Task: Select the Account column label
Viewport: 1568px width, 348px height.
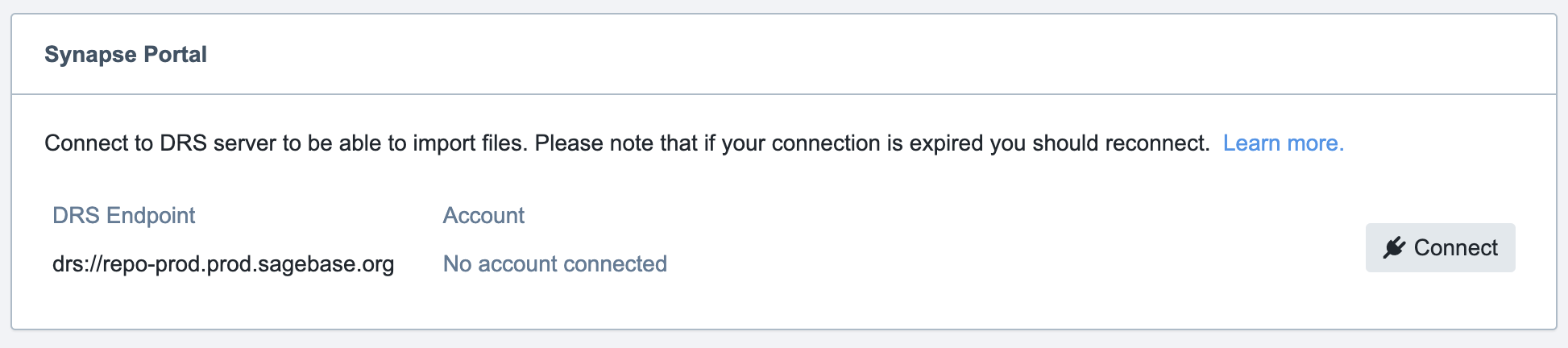Action: pyautogui.click(x=483, y=216)
